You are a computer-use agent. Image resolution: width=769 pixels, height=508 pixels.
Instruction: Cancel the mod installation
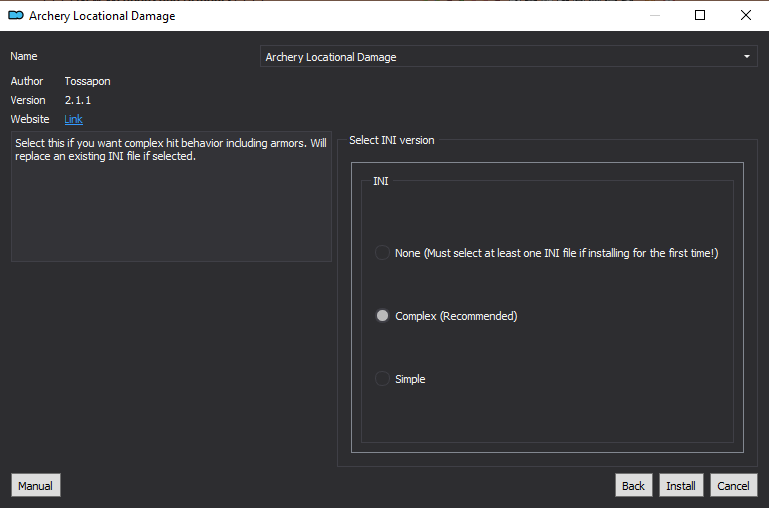733,485
